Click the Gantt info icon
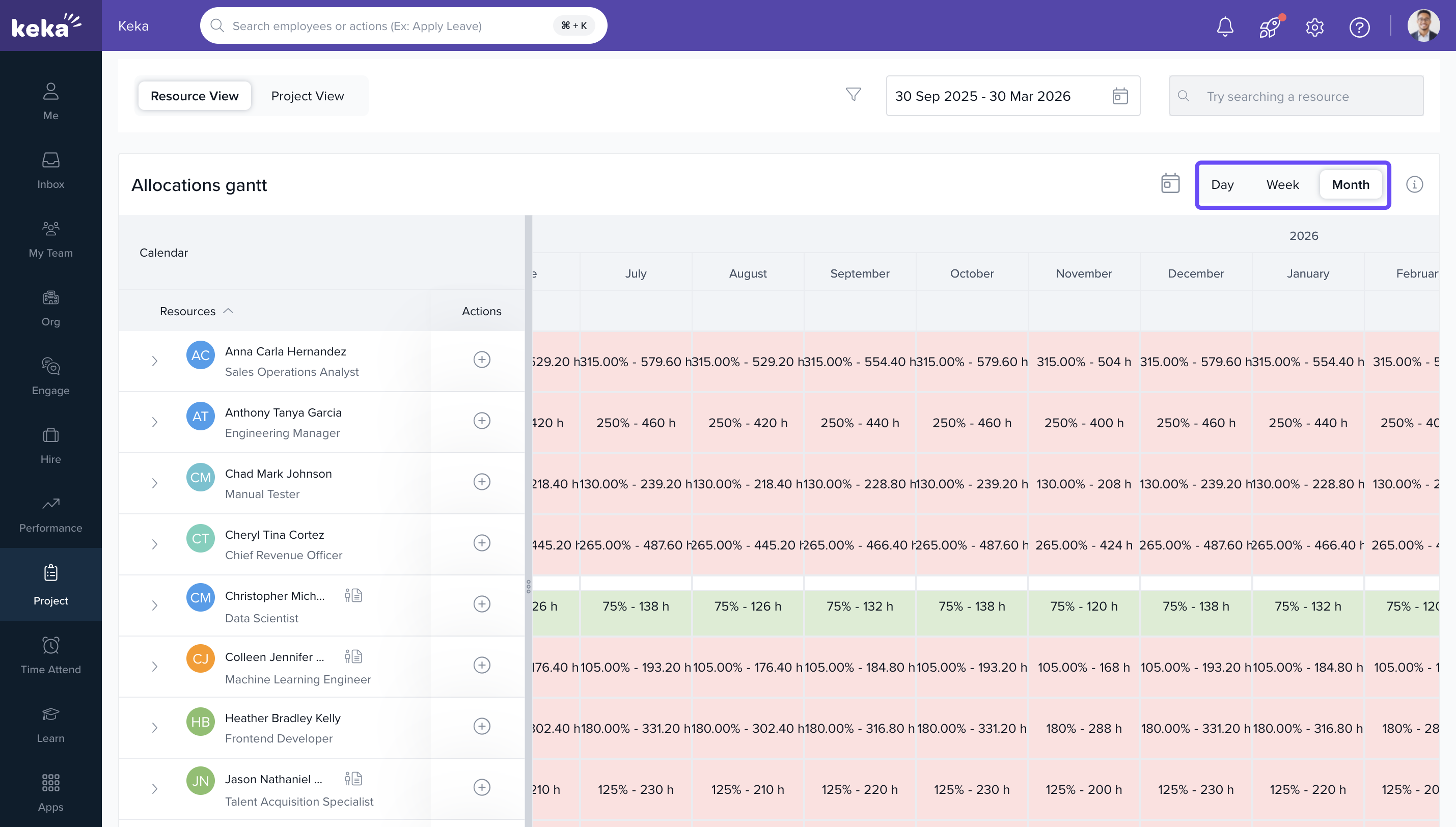 (x=1414, y=184)
